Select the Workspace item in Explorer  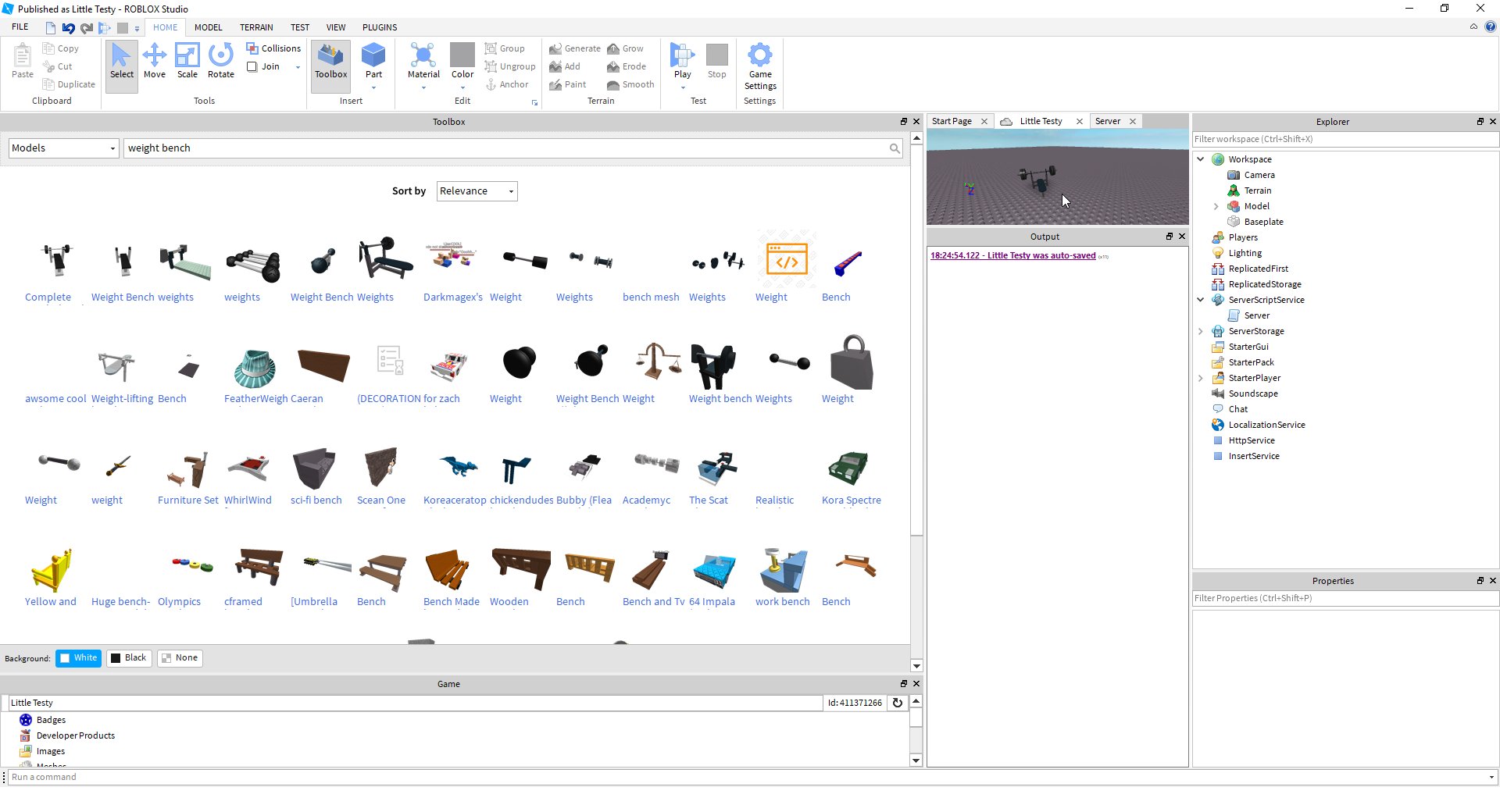(1249, 159)
